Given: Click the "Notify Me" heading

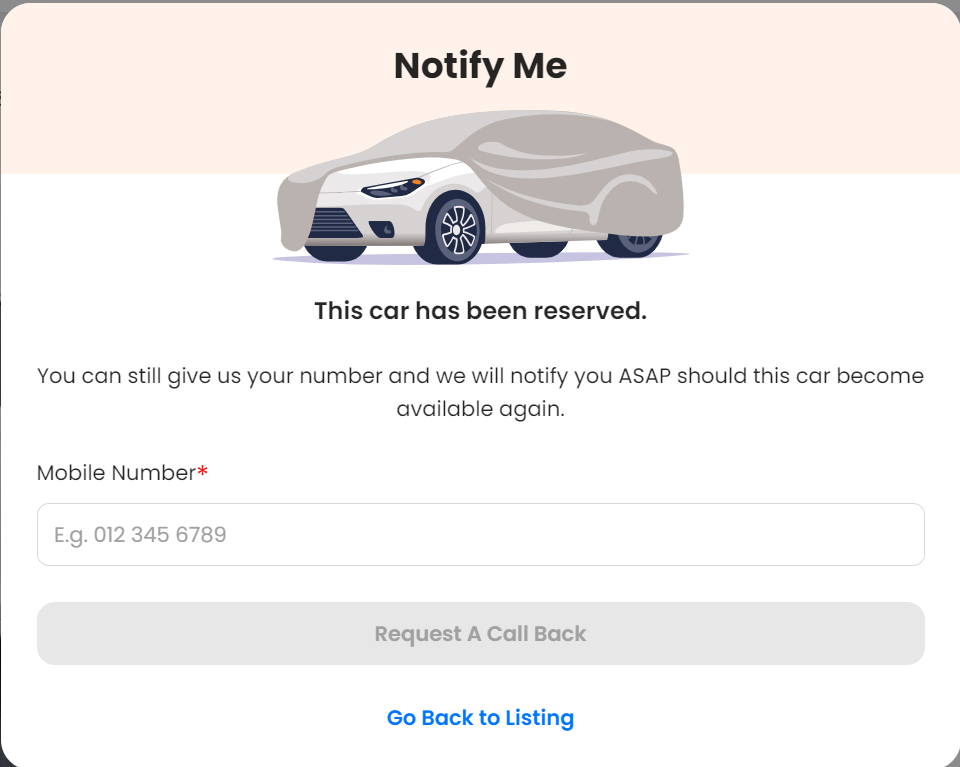Looking at the screenshot, I should pos(480,66).
